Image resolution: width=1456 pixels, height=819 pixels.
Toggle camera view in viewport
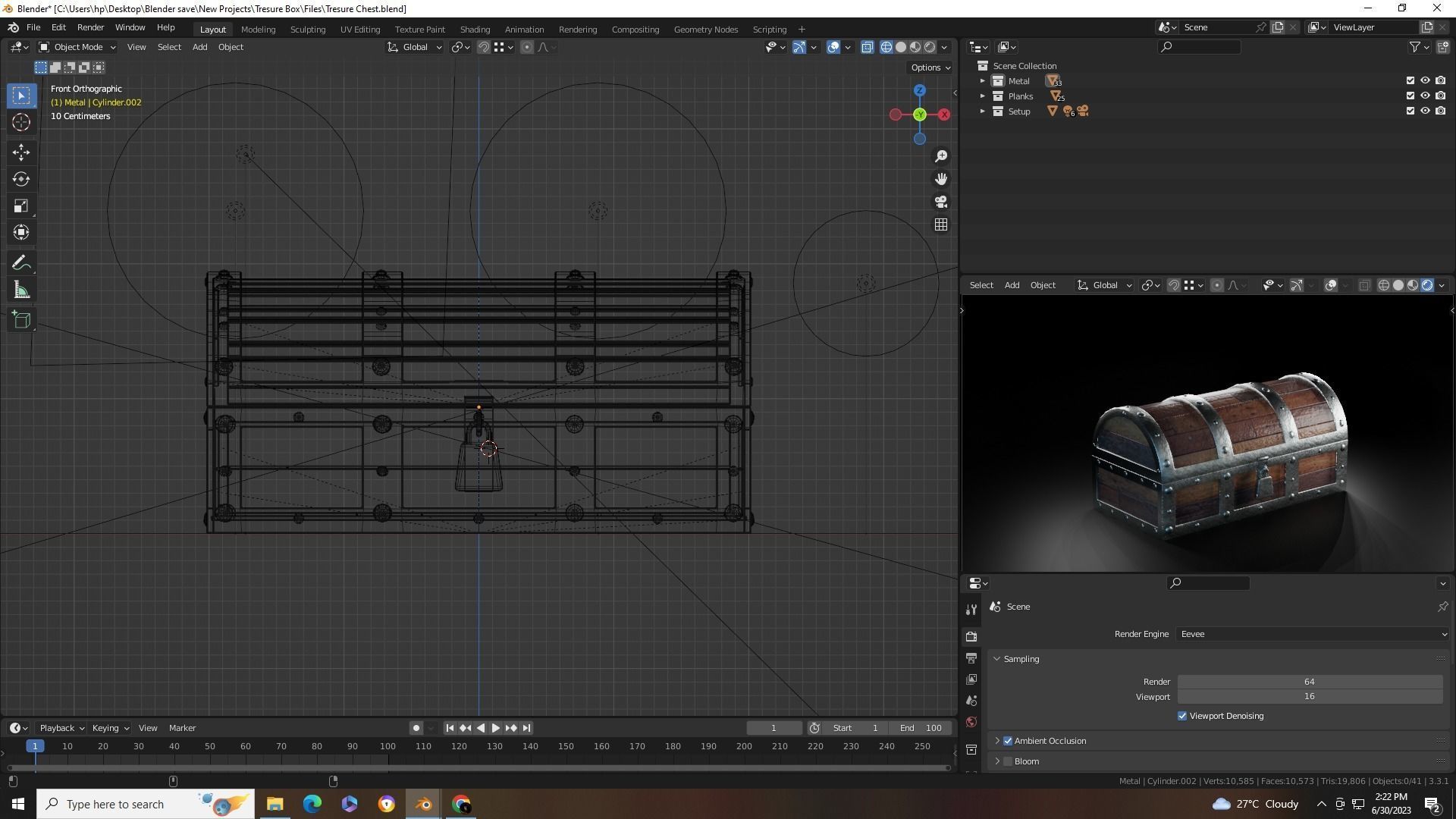(941, 202)
